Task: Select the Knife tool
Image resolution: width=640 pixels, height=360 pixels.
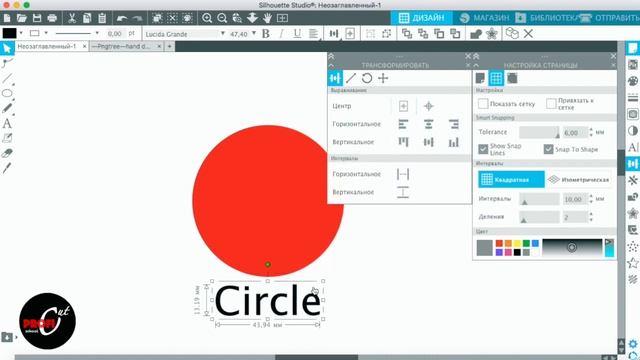Action: [7, 168]
